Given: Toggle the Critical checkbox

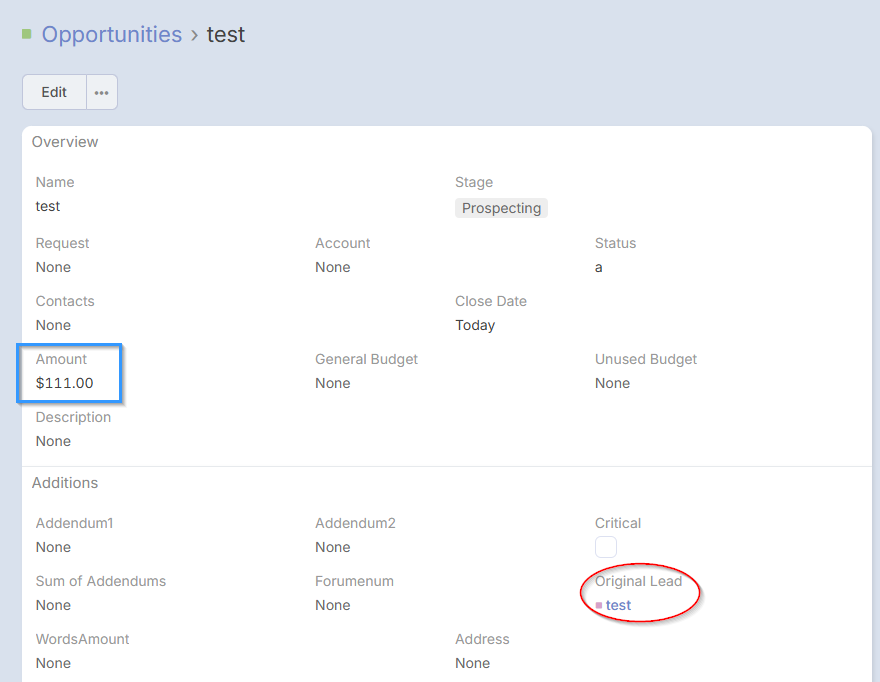Looking at the screenshot, I should click(x=606, y=547).
